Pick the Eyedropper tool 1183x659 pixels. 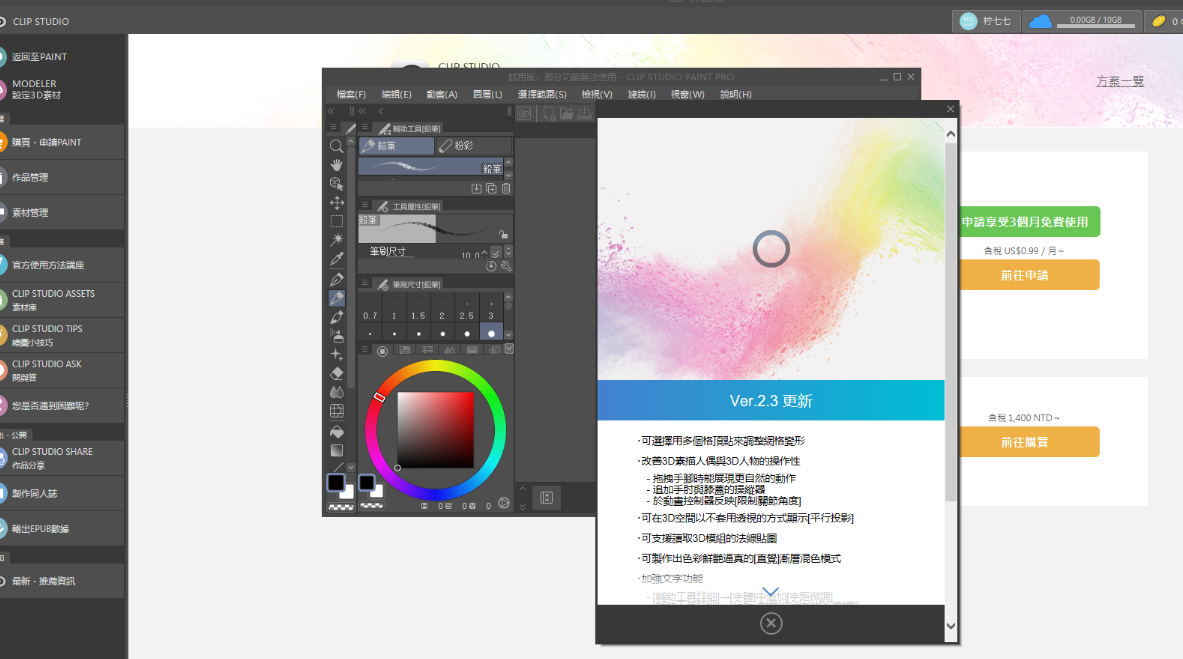pyautogui.click(x=337, y=259)
